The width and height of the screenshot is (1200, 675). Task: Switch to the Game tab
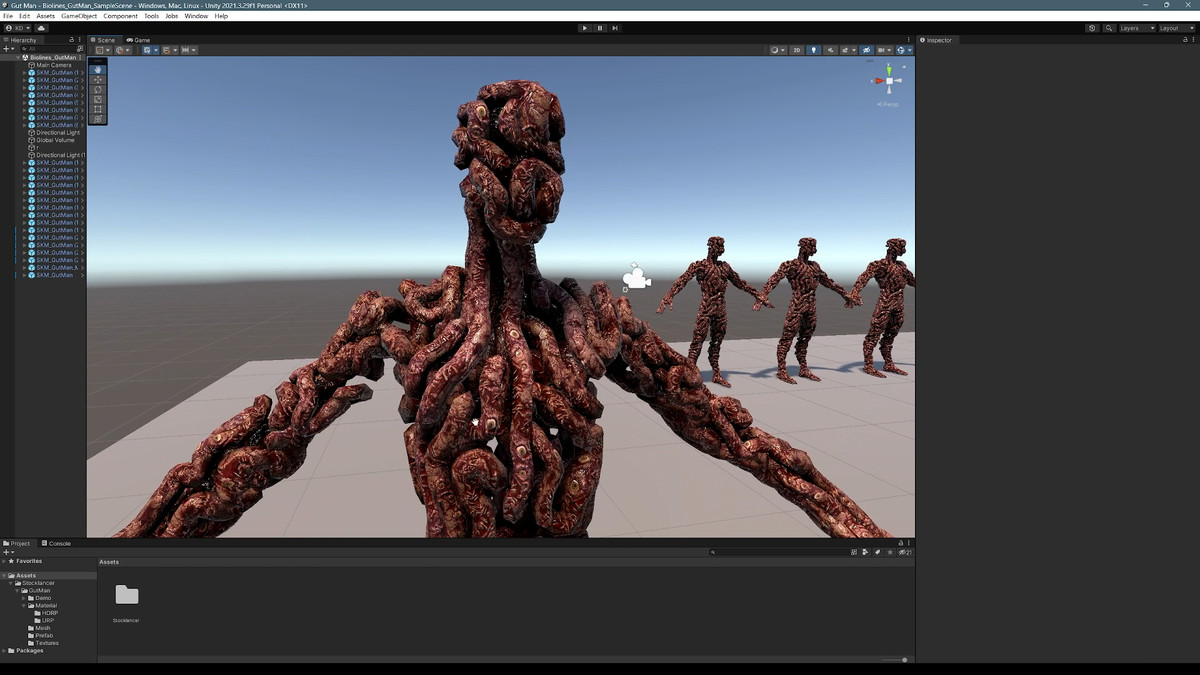point(138,40)
